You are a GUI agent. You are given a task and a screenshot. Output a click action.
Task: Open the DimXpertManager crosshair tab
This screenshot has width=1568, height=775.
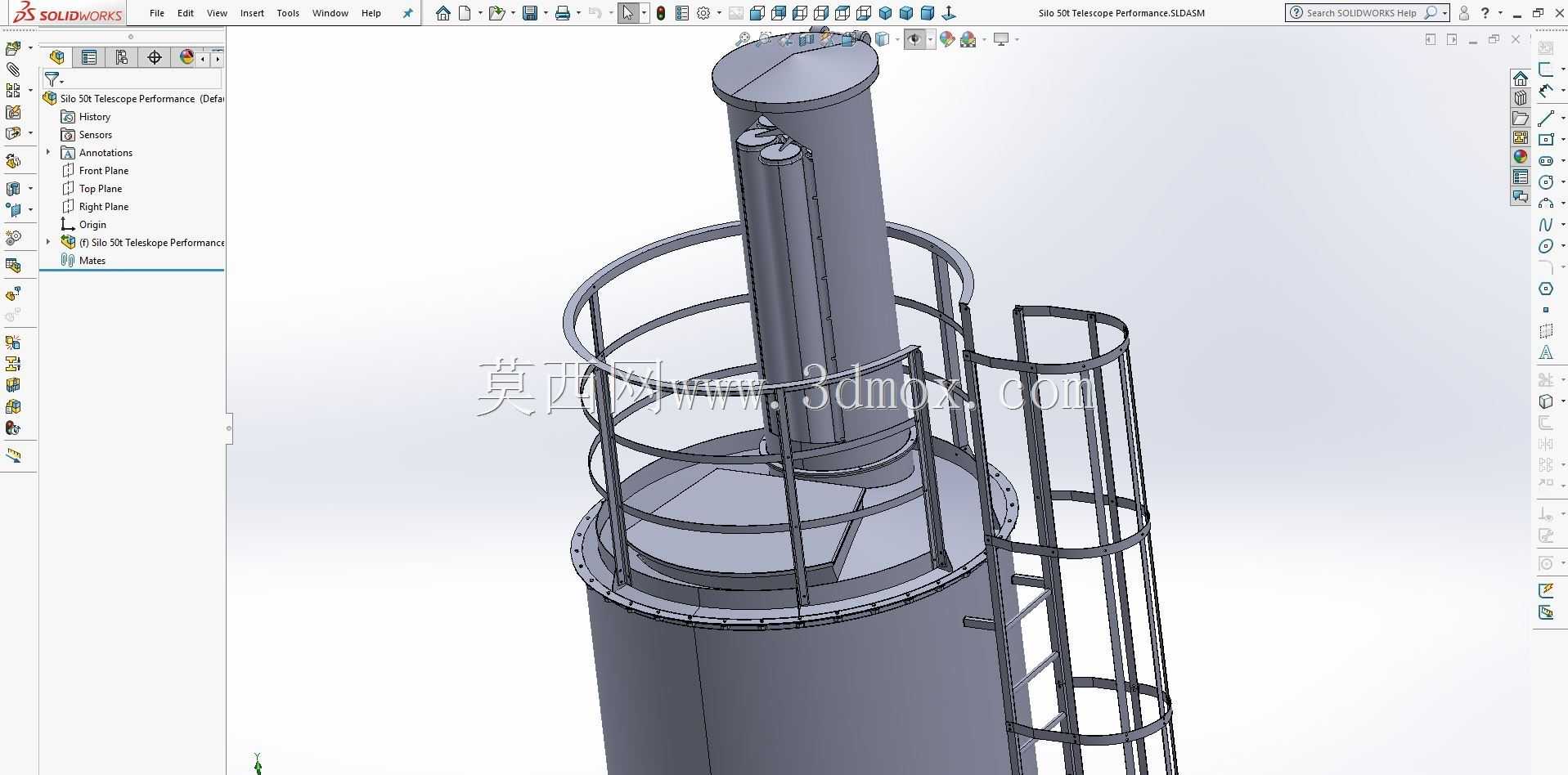click(155, 57)
